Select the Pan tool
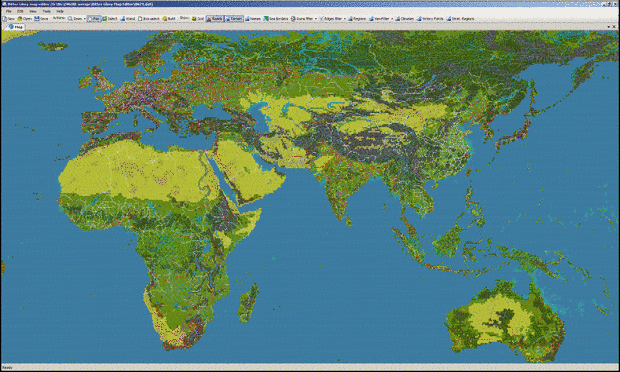This screenshot has width=620, height=372. [94, 19]
